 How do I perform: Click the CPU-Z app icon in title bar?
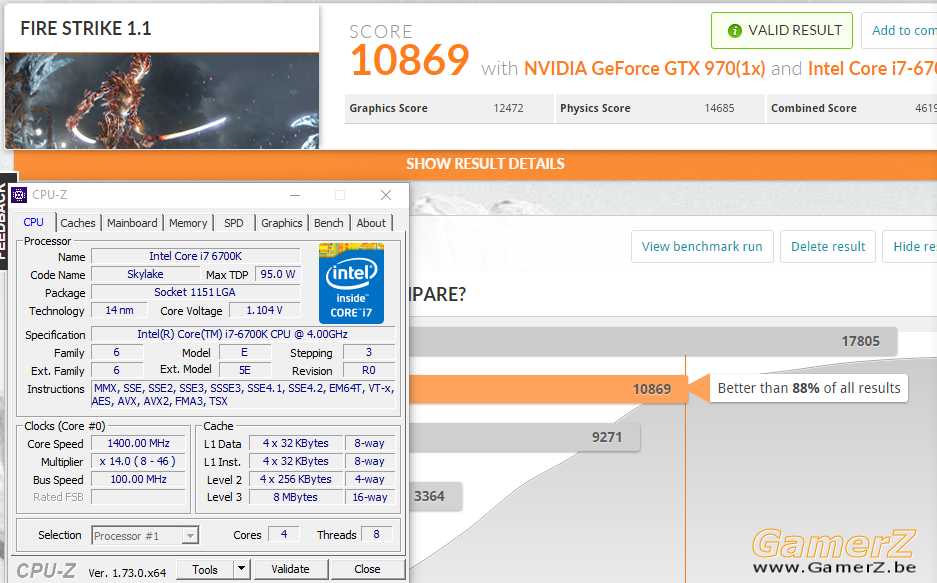(19, 195)
